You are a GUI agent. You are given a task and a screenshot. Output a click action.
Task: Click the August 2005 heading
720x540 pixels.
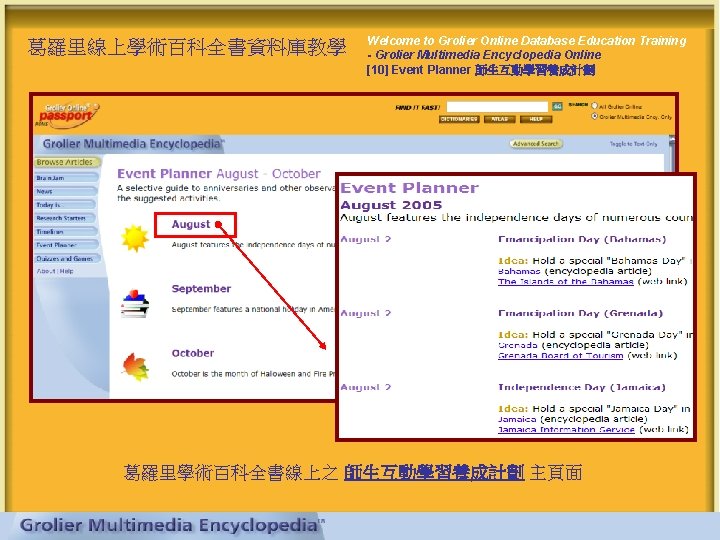[x=391, y=205]
